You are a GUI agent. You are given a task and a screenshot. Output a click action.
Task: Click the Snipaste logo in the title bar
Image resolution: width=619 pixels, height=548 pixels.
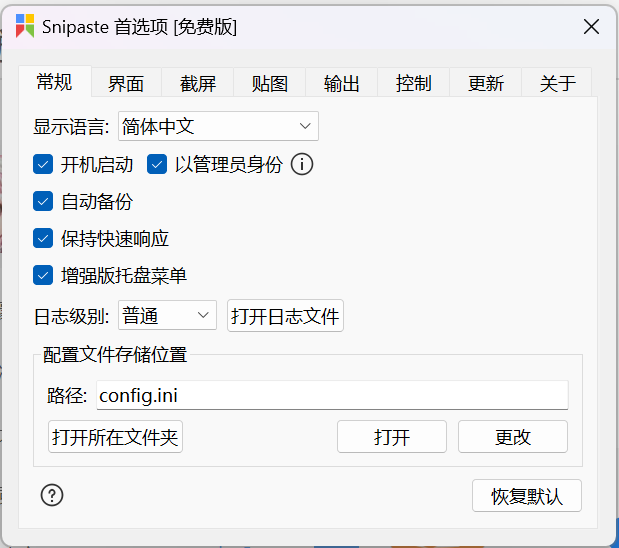[25, 26]
